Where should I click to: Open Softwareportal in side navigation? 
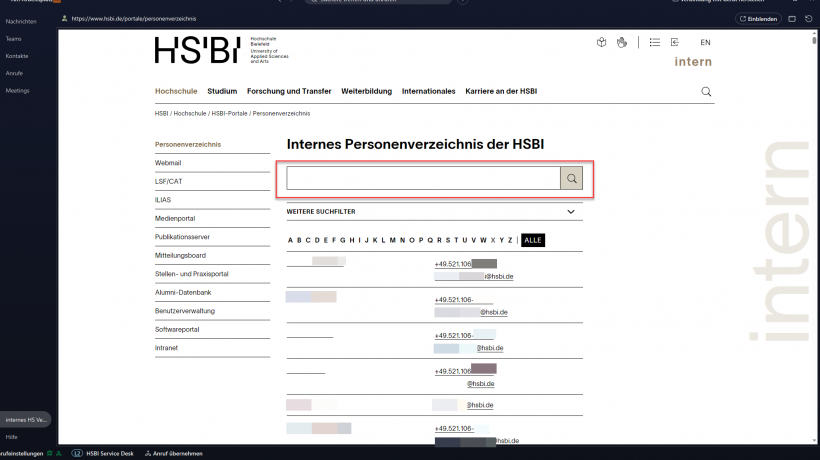pos(177,330)
